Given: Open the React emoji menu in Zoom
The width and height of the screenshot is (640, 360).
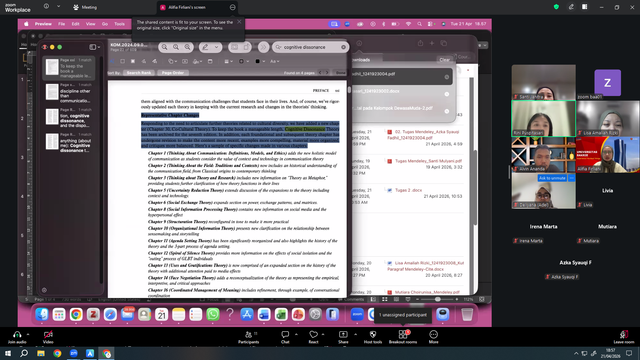Looking at the screenshot, I should (313, 337).
